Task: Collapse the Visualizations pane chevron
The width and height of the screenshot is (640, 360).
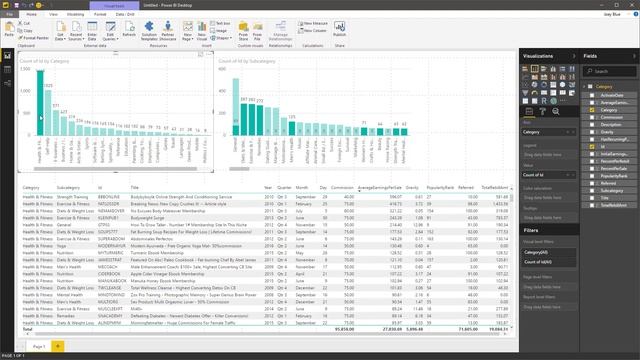Action: coord(573,56)
